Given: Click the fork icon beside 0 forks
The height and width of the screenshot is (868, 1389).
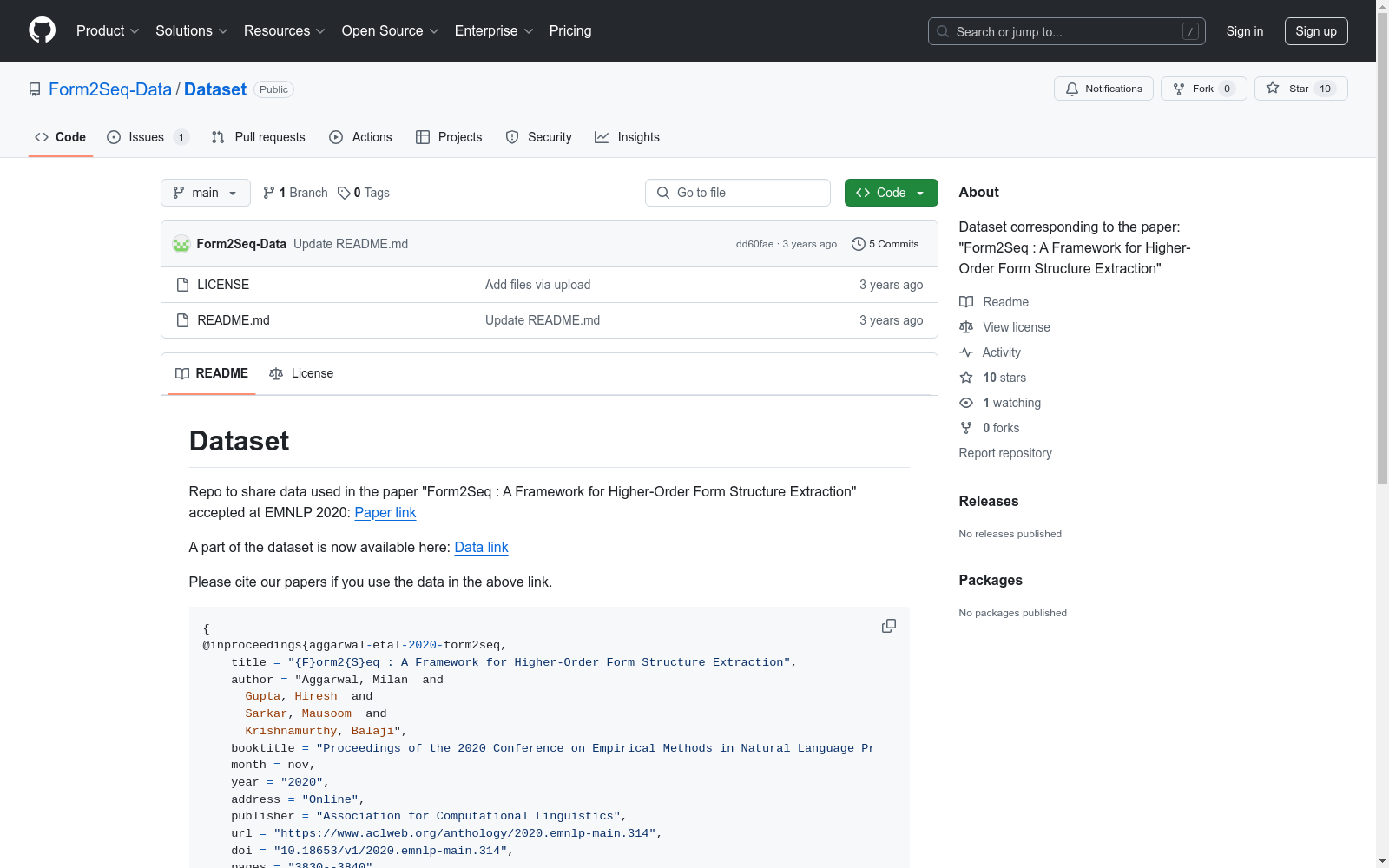Looking at the screenshot, I should [966, 428].
